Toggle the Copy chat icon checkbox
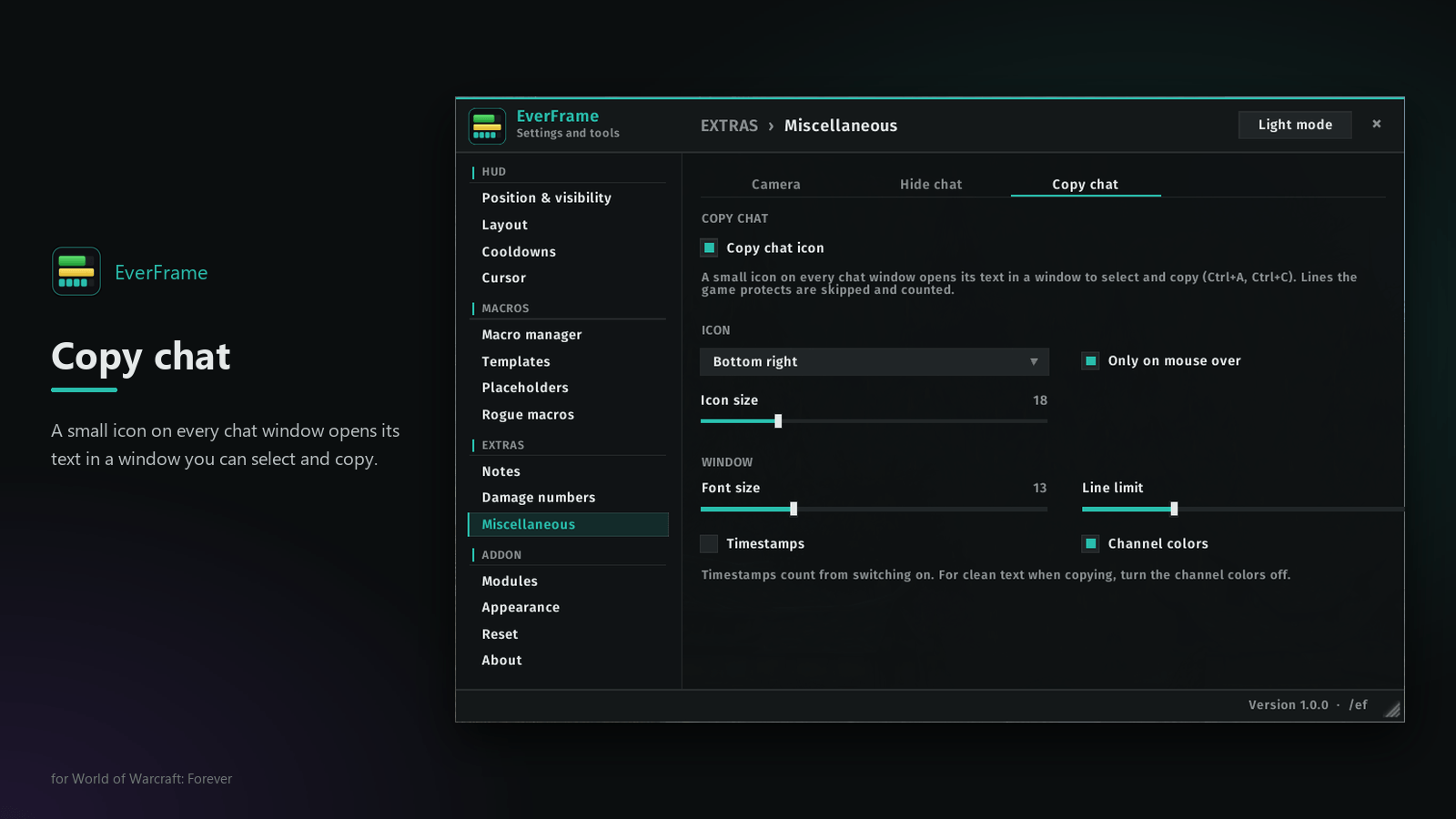Screen dimensions: 1456x819 [709, 248]
